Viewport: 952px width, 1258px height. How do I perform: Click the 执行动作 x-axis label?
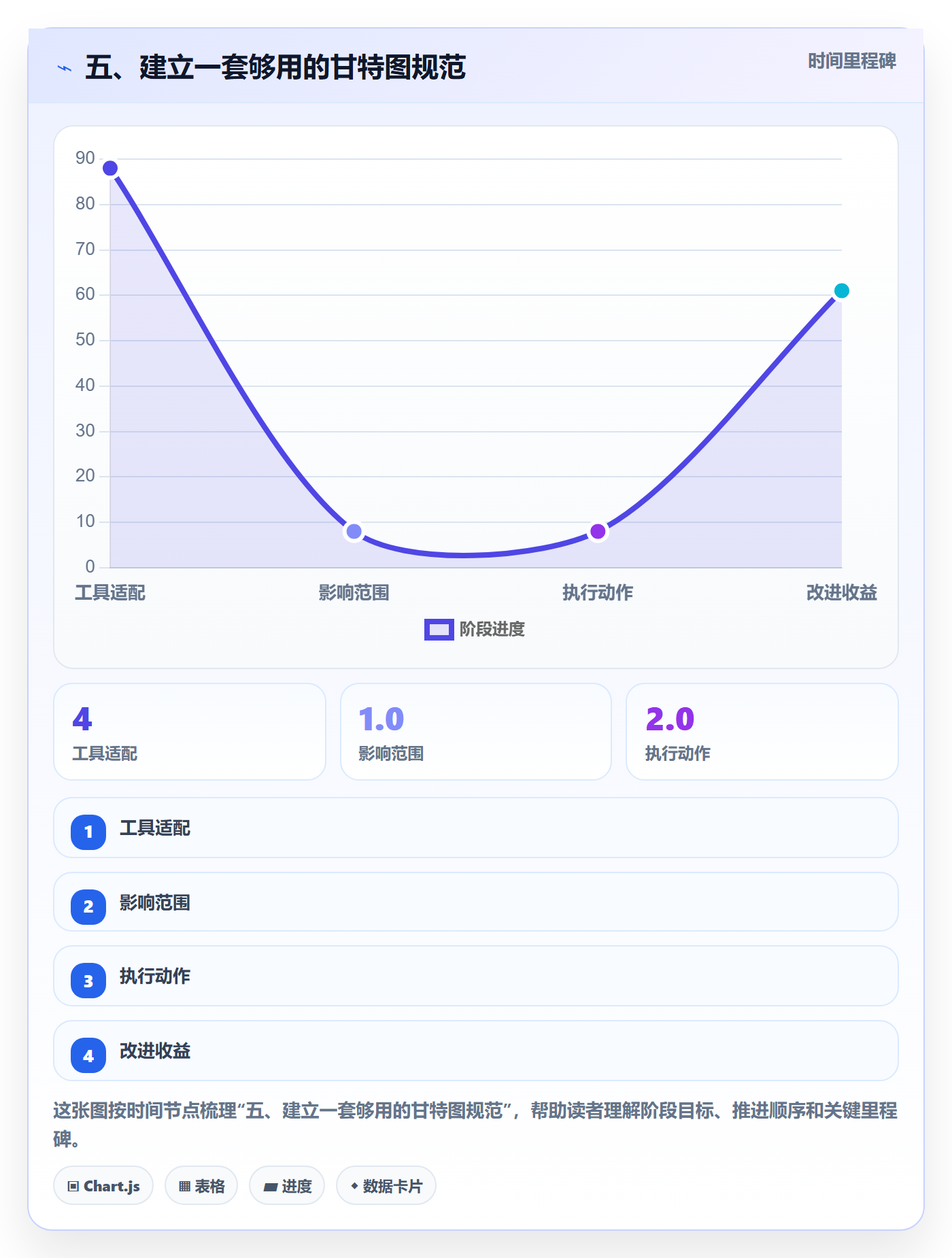pos(598,593)
